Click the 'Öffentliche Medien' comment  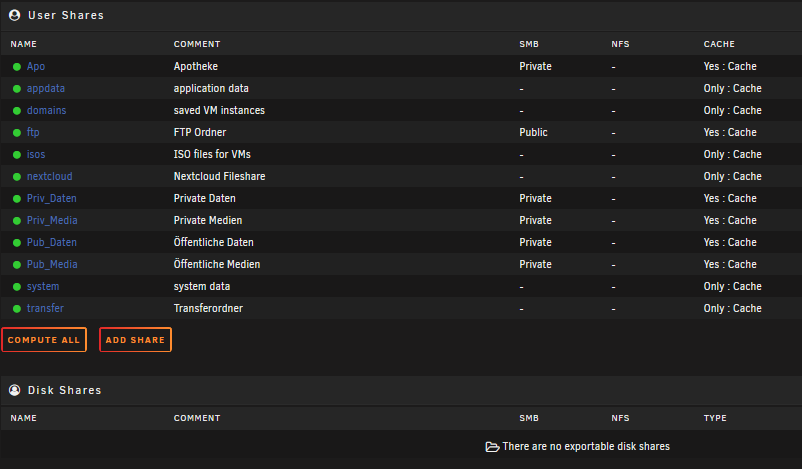(217, 264)
